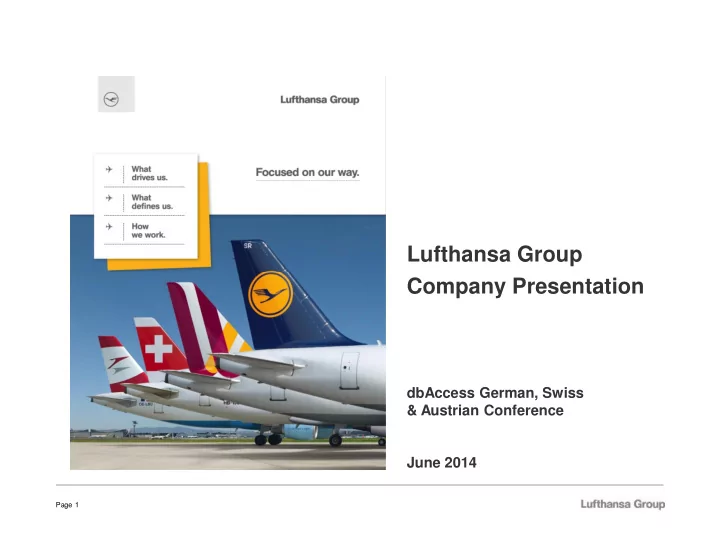
Task: Click 'dbAccess German, Swiss' conference text
Action: pyautogui.click(x=495, y=393)
